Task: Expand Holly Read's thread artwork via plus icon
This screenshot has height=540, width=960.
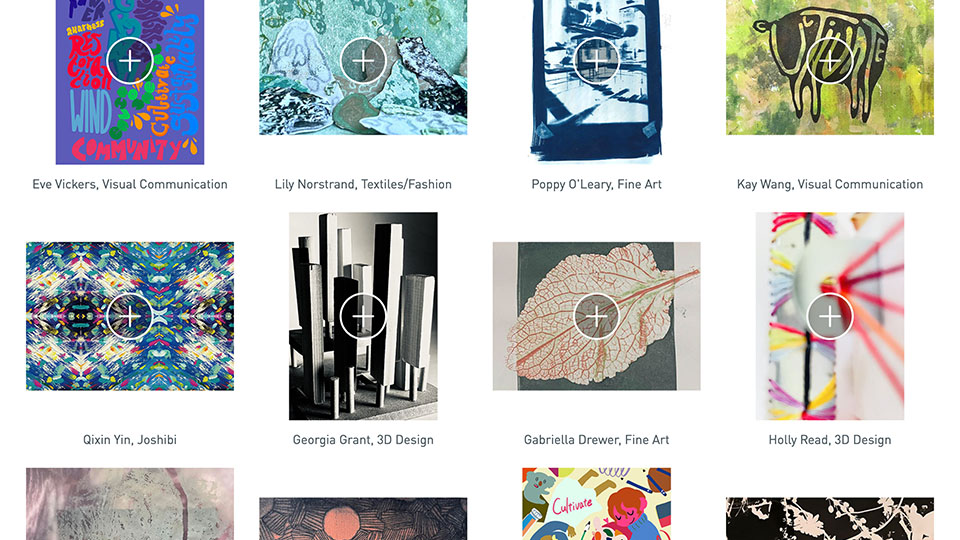Action: (830, 316)
